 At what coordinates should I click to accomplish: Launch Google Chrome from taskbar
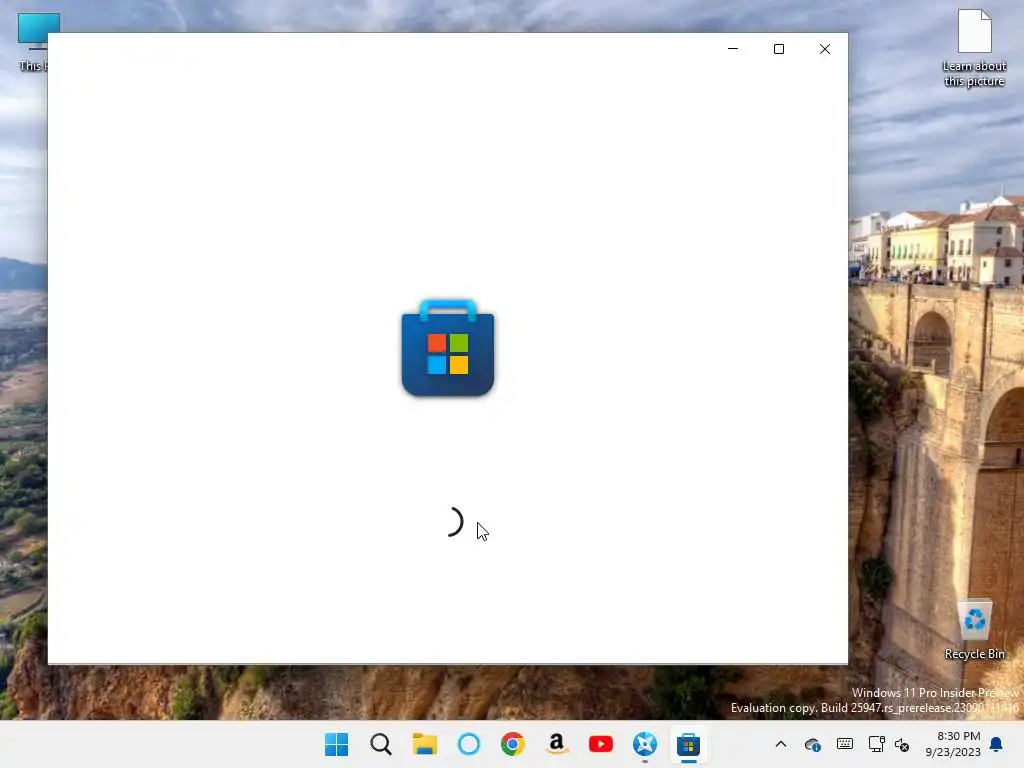coord(513,744)
